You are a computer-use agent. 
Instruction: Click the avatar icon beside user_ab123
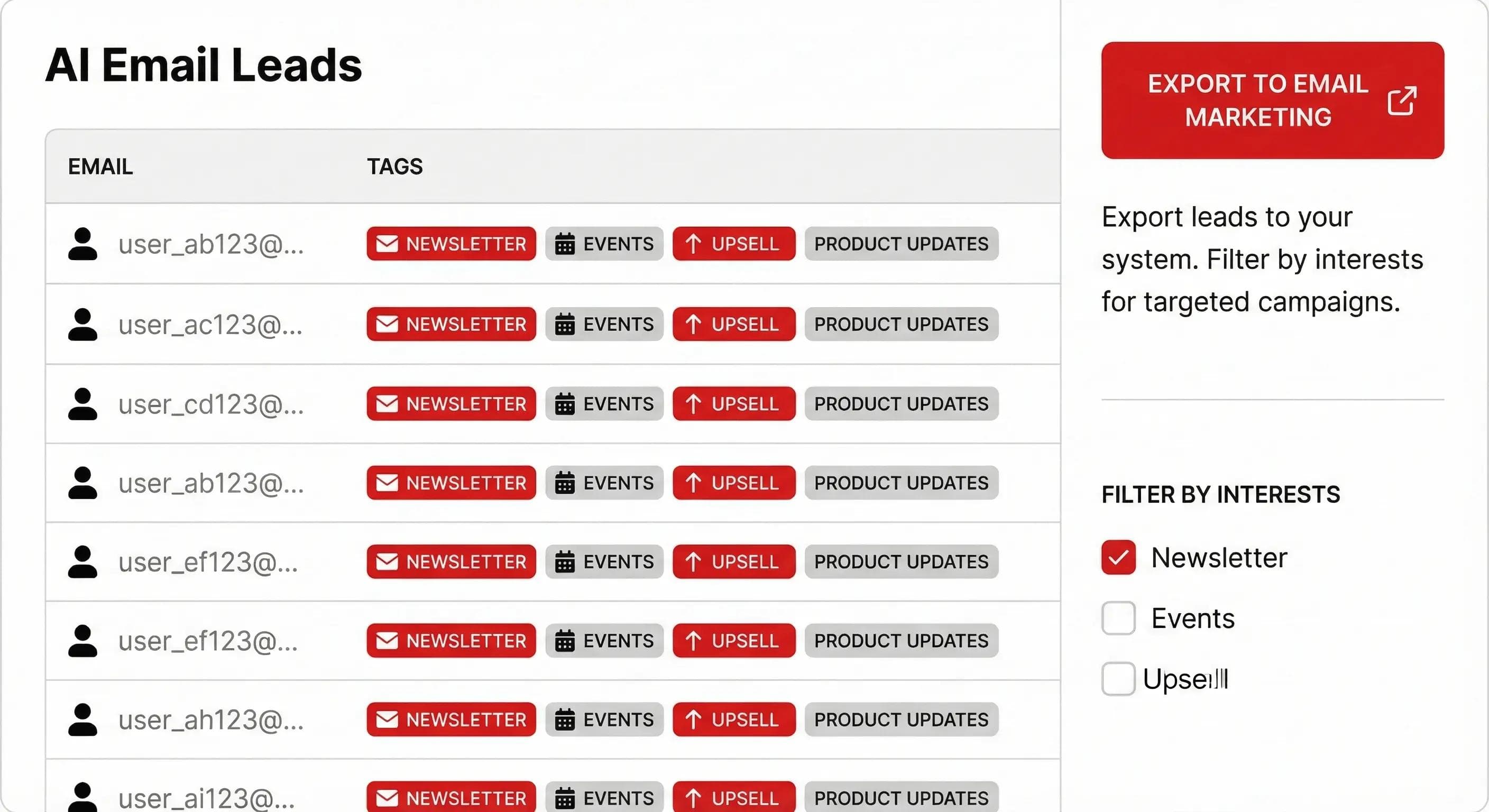84,244
